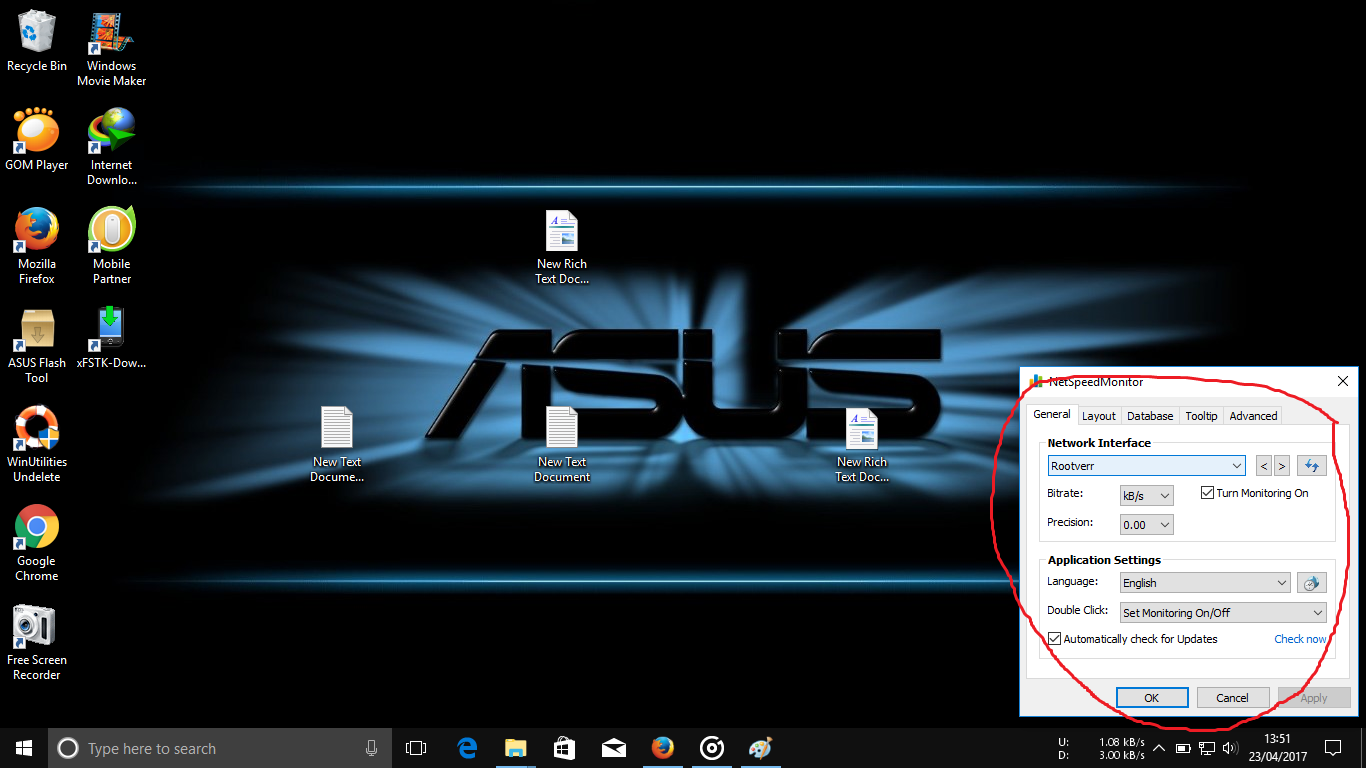Select Mobile Partner desktop shortcut
Viewport: 1366px width, 768px height.
click(112, 247)
